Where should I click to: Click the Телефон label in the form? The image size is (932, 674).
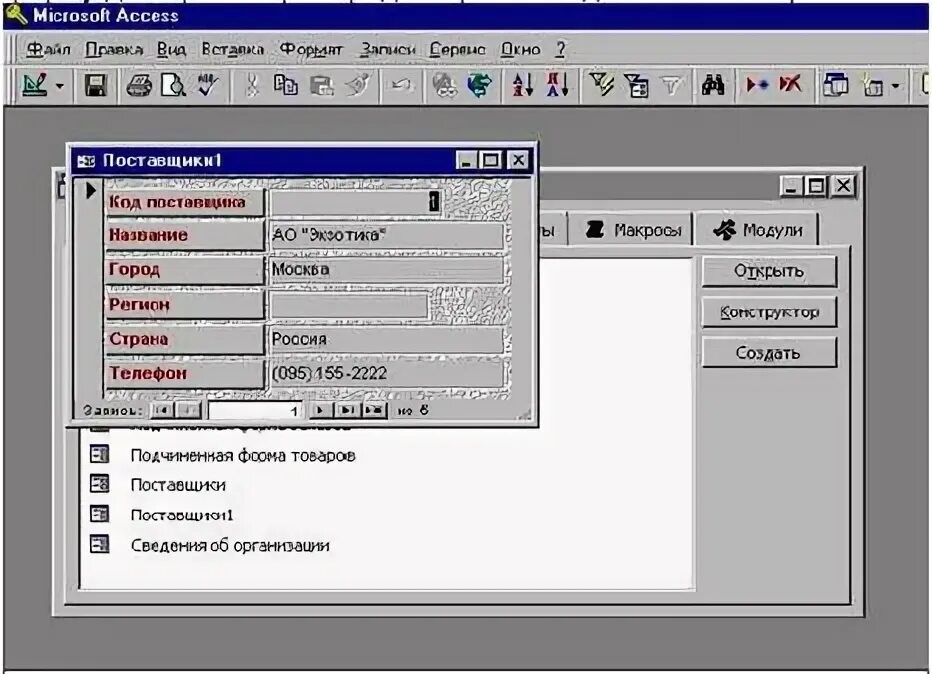184,374
